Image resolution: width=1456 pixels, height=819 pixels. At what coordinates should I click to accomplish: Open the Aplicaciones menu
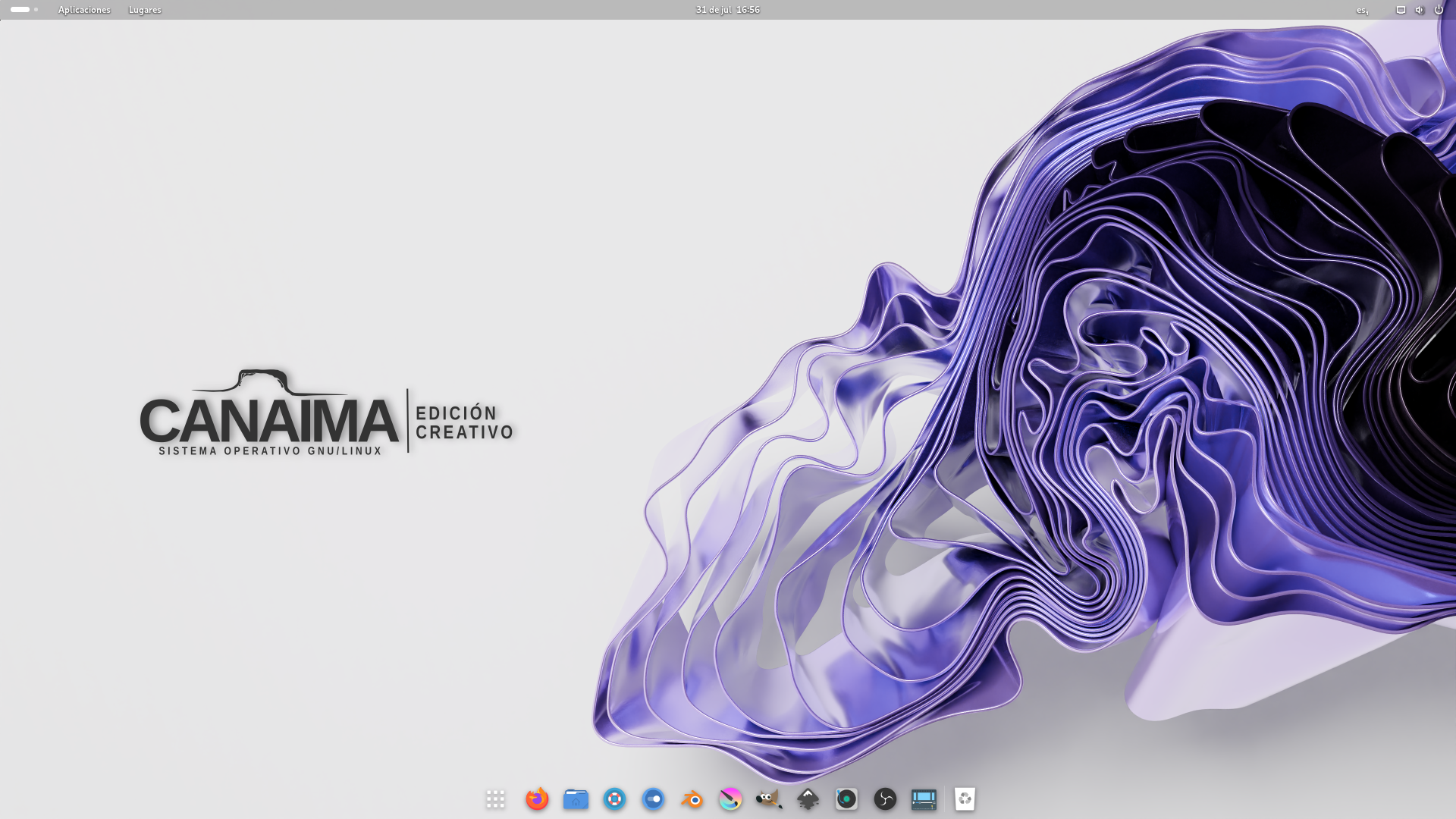click(x=84, y=10)
